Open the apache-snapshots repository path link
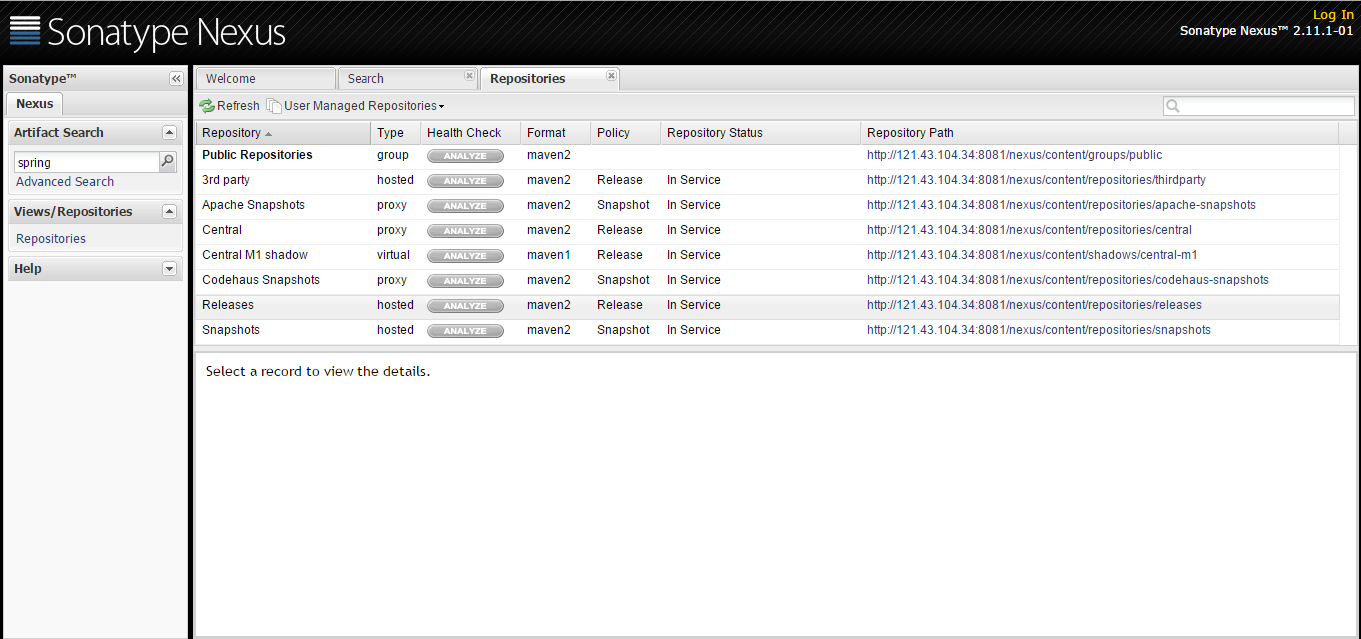1361x639 pixels. 1061,205
